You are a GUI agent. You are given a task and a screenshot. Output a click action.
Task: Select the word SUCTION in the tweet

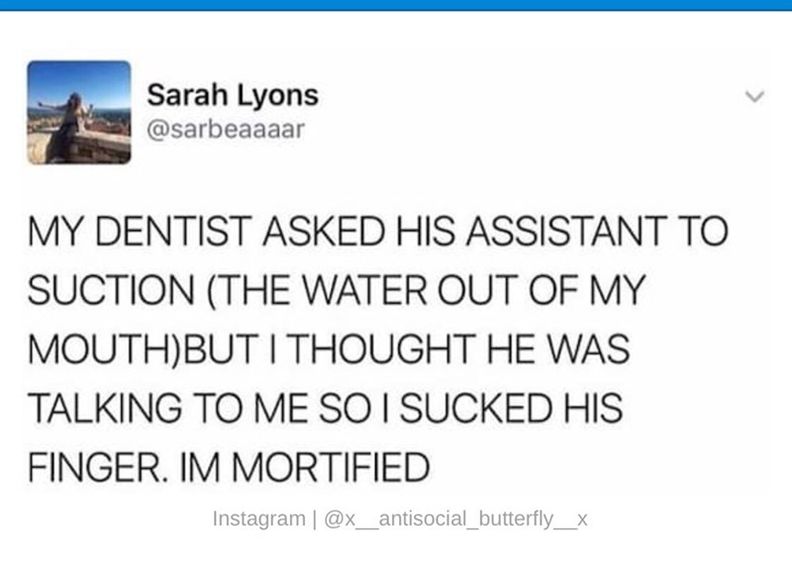click(111, 290)
